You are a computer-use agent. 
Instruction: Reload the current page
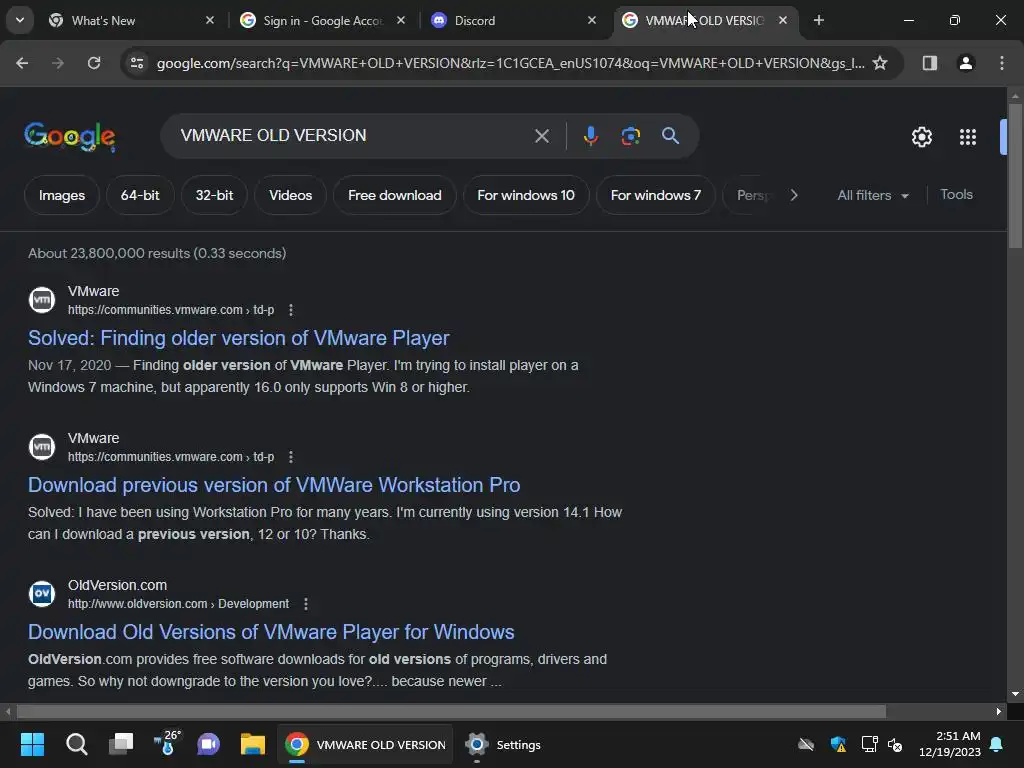(x=94, y=63)
